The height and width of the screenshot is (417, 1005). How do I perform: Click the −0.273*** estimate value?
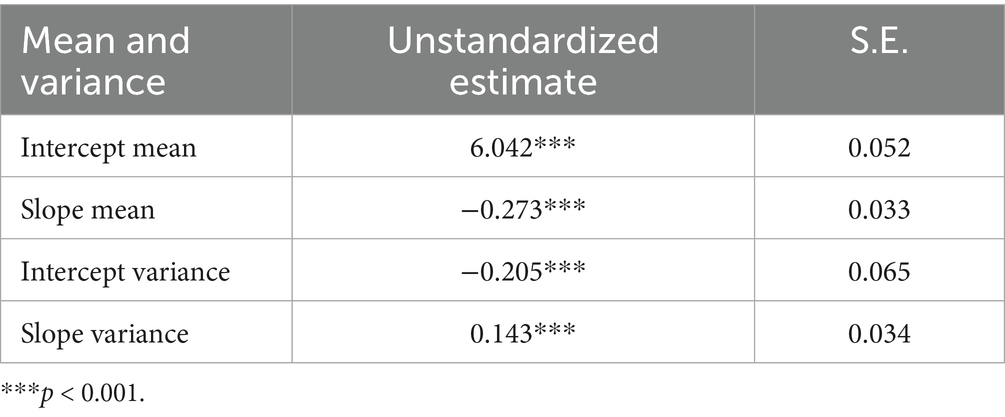click(523, 210)
